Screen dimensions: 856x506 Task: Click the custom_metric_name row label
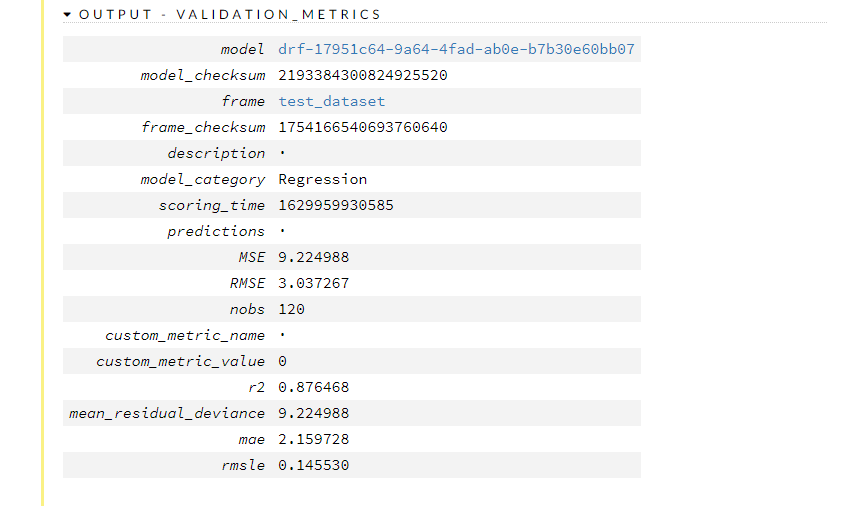tap(185, 335)
